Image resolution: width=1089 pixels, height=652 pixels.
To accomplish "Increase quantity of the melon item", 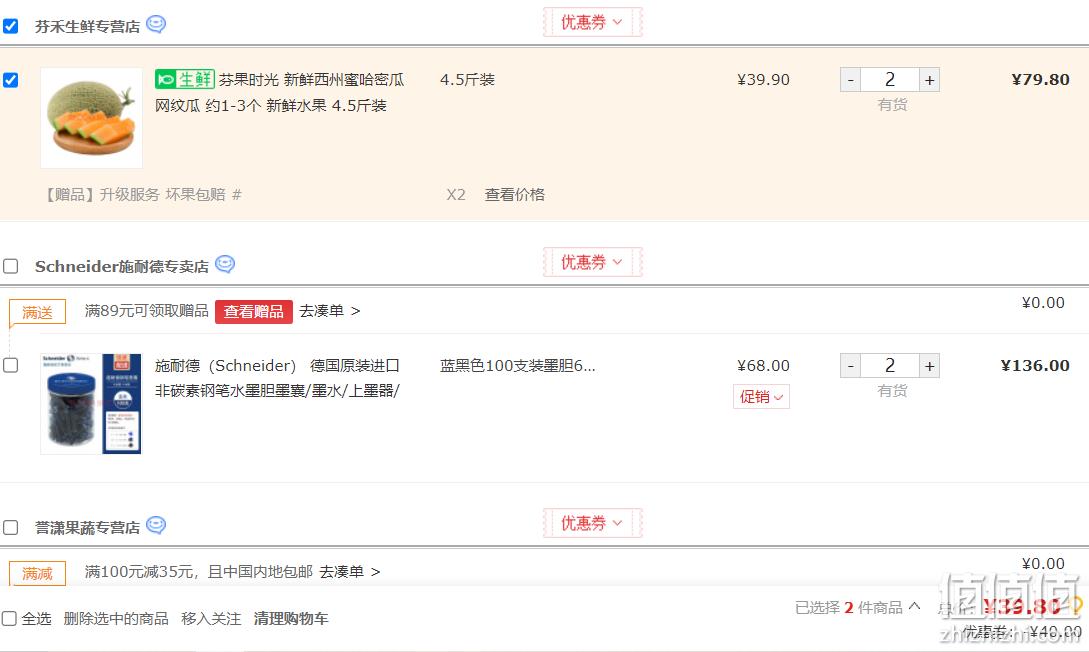I will (929, 80).
